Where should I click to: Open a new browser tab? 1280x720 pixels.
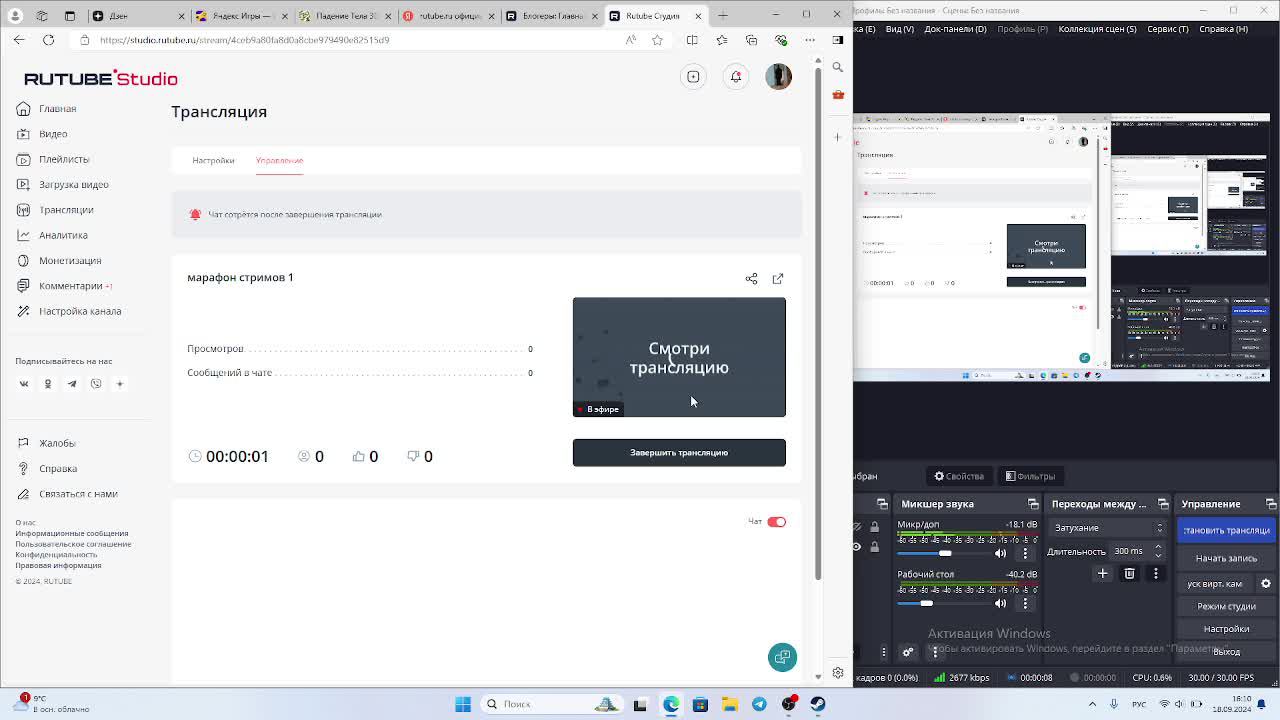725,16
